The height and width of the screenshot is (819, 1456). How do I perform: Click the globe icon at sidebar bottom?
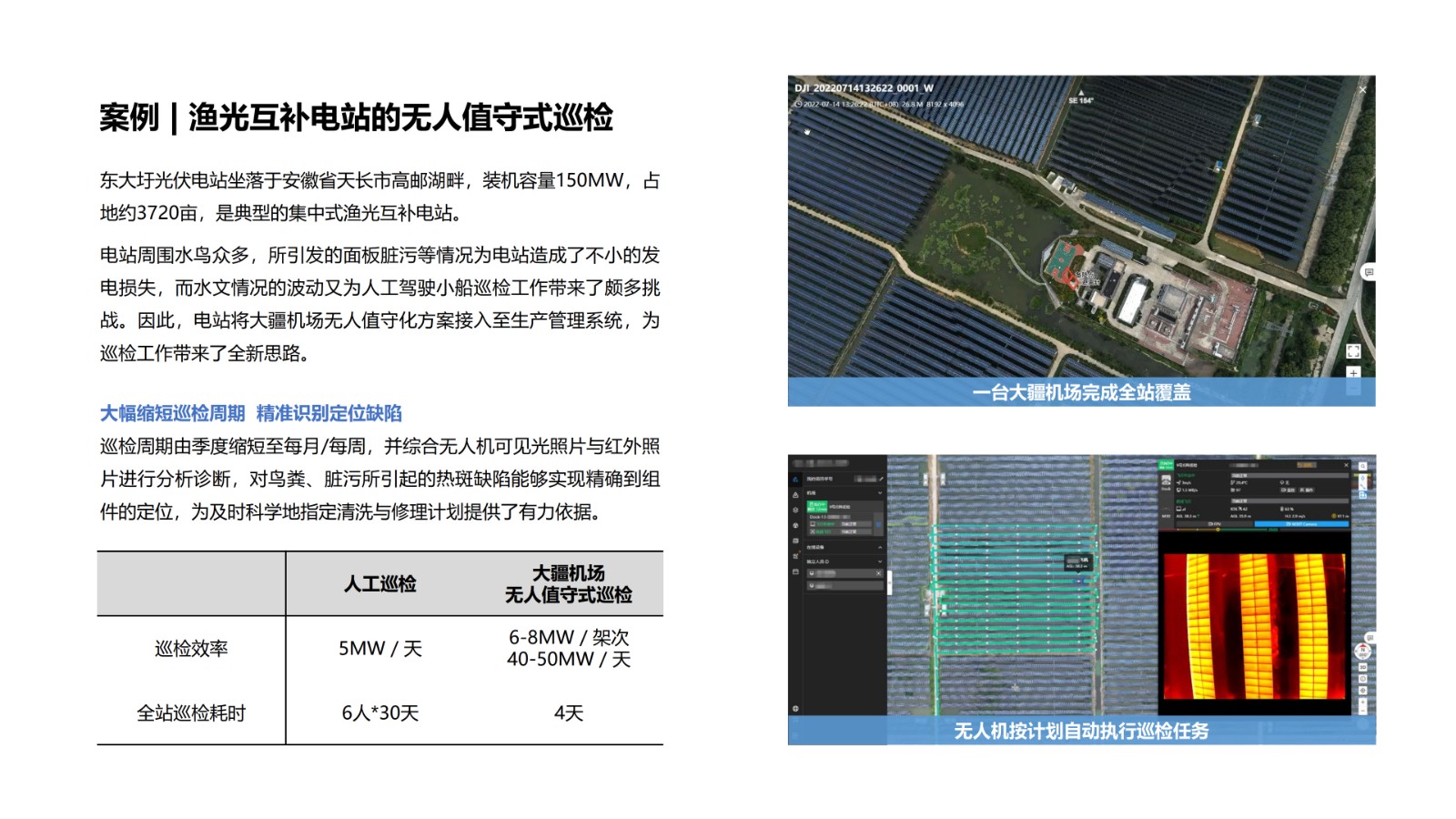[x=795, y=708]
